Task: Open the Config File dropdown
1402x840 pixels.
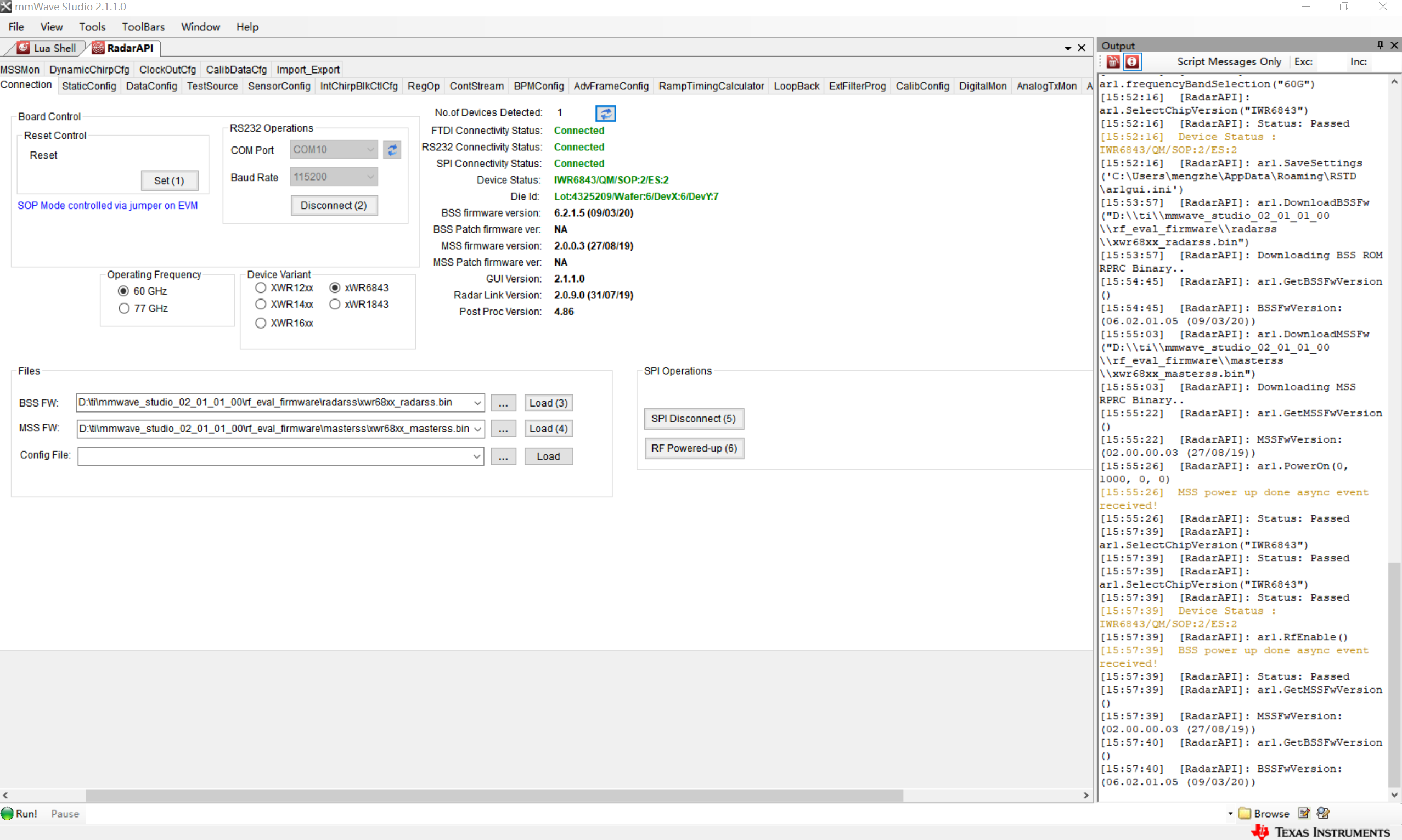Action: click(x=477, y=457)
